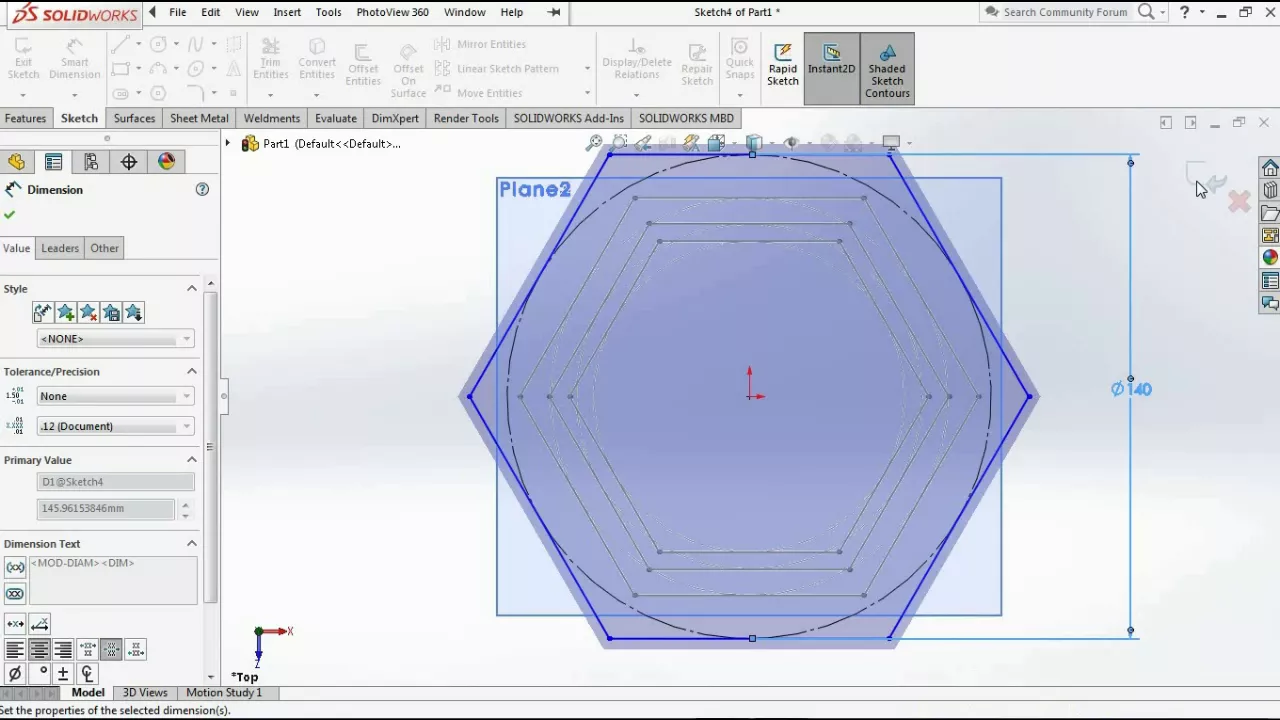1280x720 pixels.
Task: Select Right Justify text alignment
Action: click(x=63, y=650)
